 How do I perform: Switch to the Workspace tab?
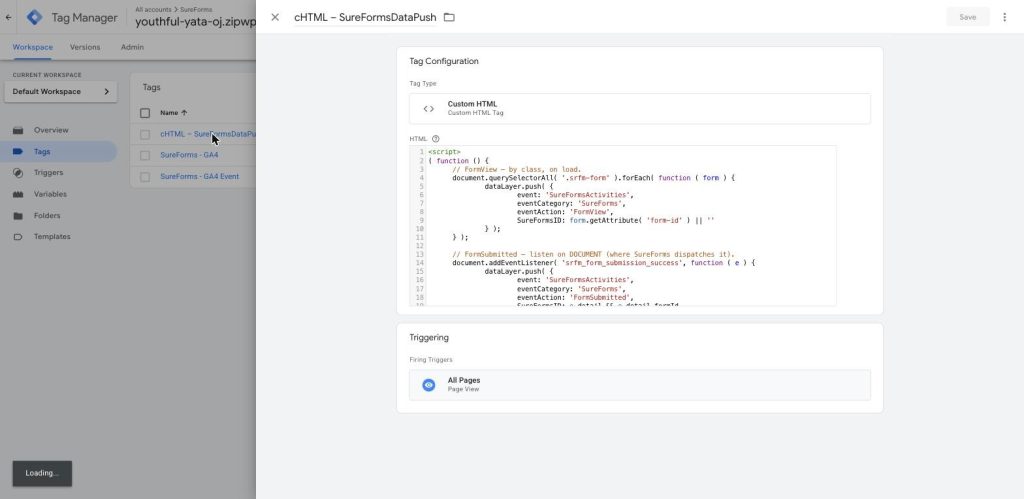[x=33, y=48]
